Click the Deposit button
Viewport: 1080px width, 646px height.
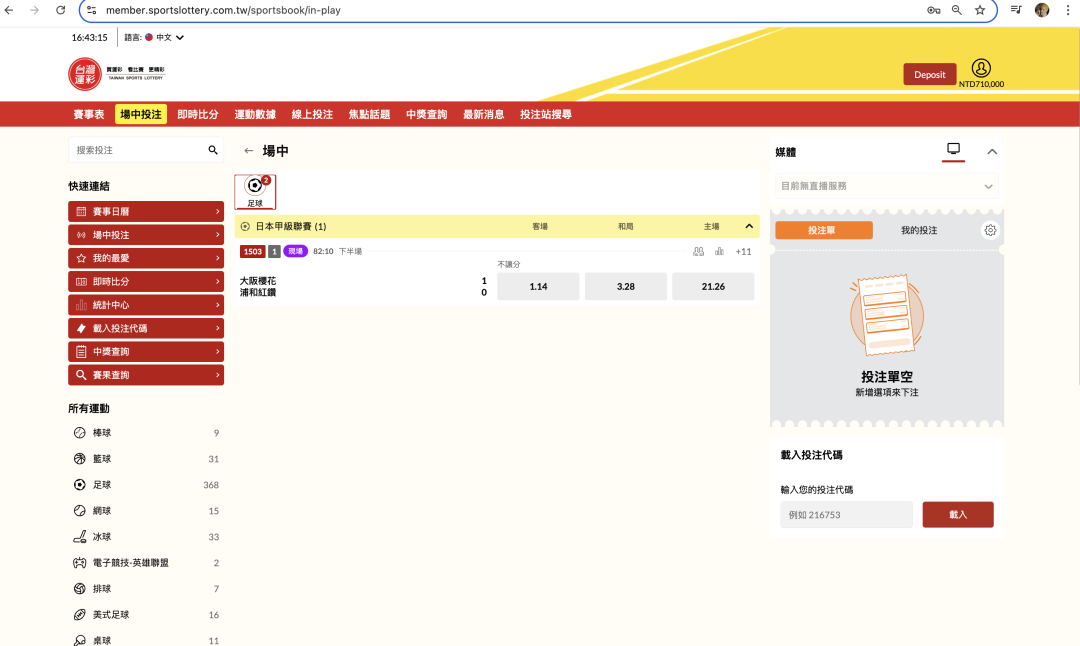coord(929,74)
